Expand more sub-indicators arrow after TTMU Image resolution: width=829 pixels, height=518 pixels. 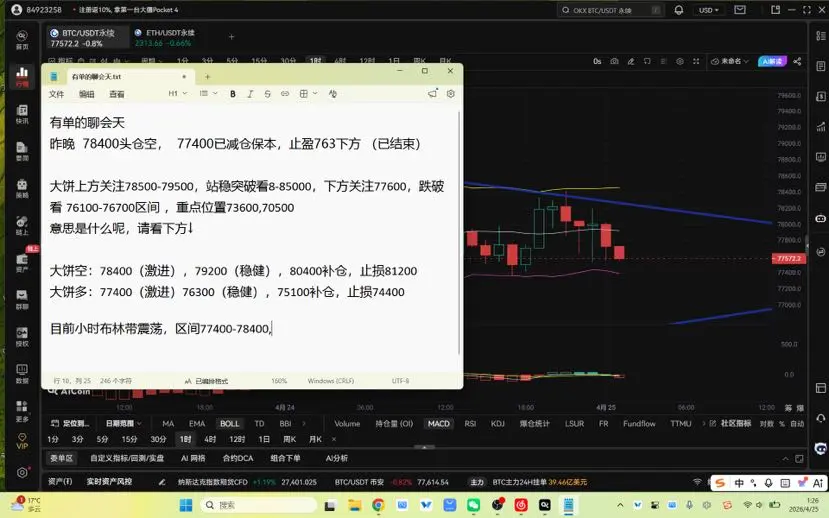pyautogui.click(x=704, y=423)
